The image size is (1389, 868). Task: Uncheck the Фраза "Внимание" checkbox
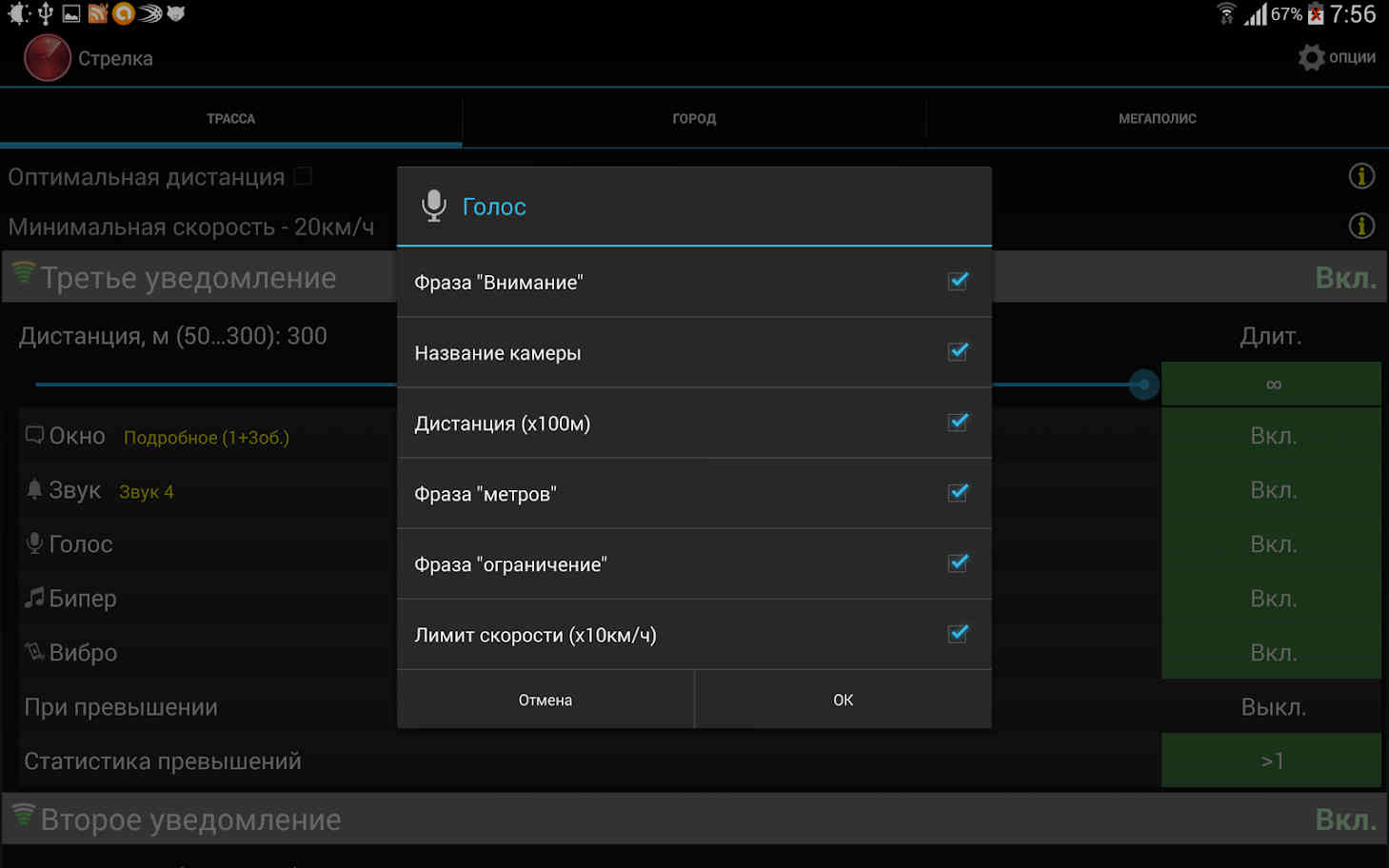[958, 282]
